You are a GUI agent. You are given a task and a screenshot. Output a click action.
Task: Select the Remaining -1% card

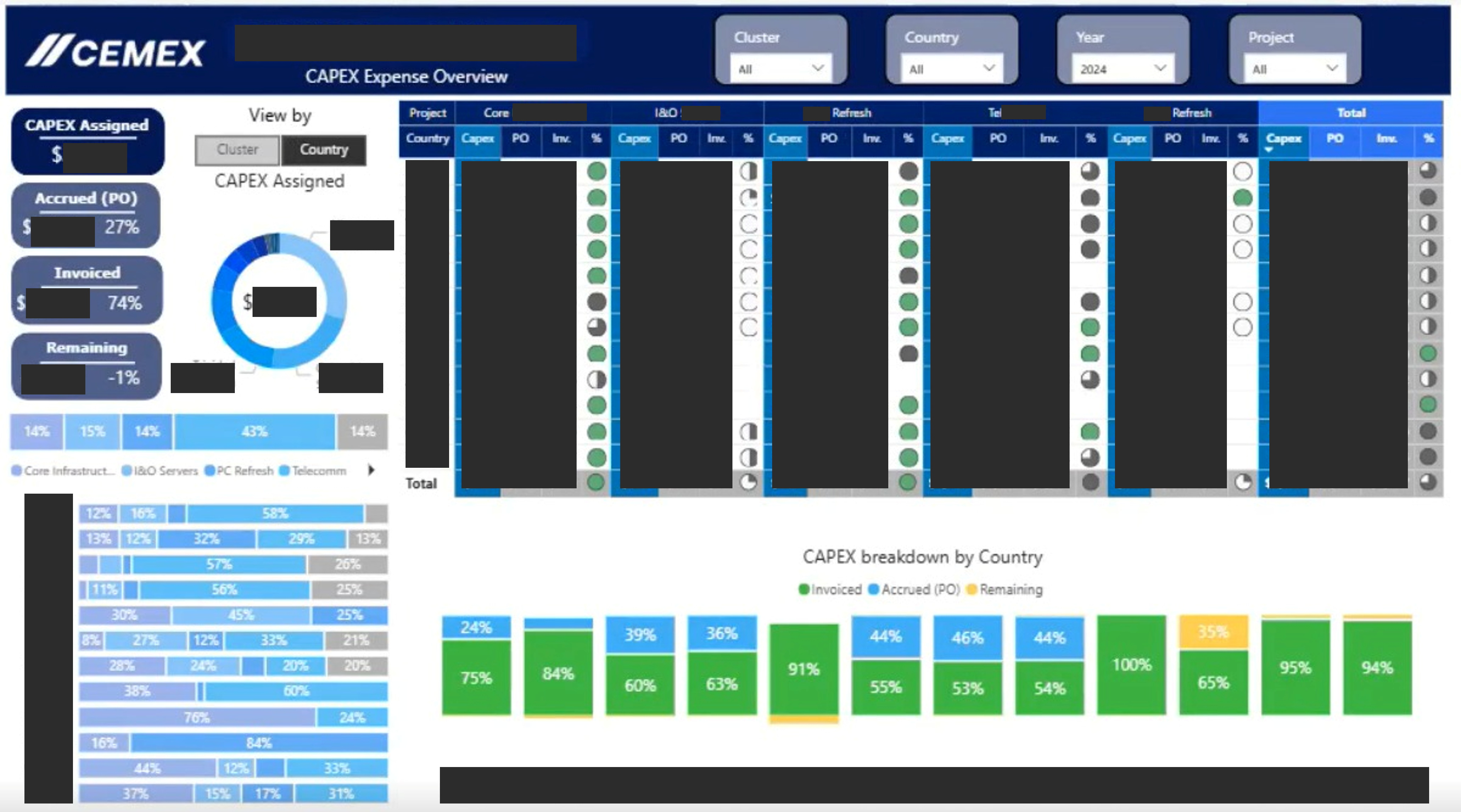coord(87,366)
